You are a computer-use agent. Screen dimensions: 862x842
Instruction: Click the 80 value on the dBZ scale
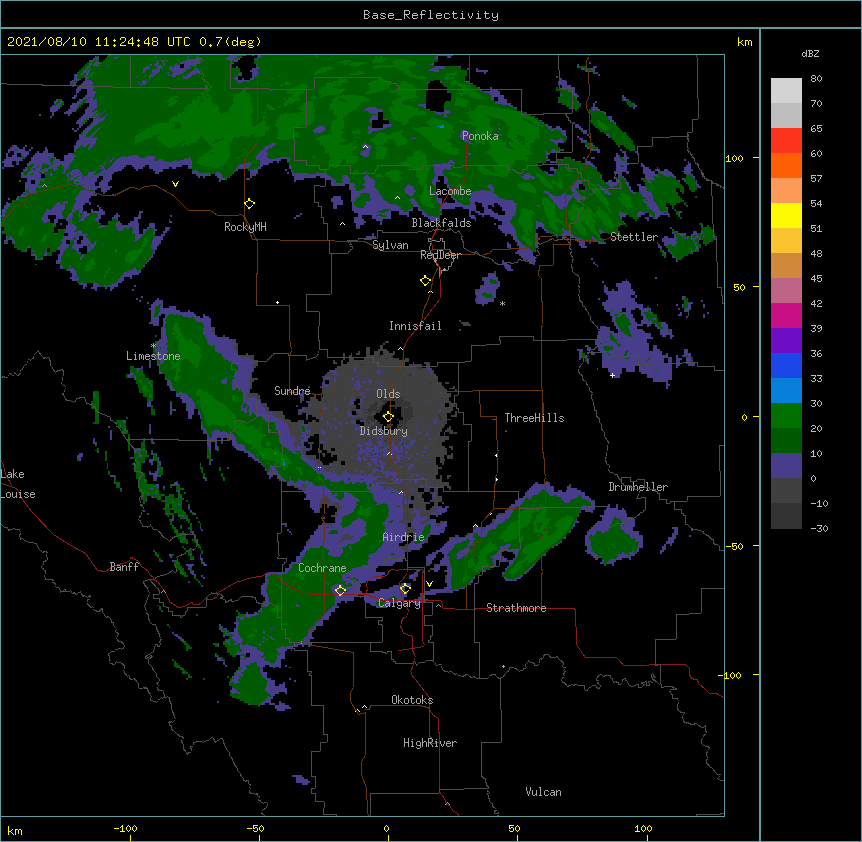pos(816,79)
